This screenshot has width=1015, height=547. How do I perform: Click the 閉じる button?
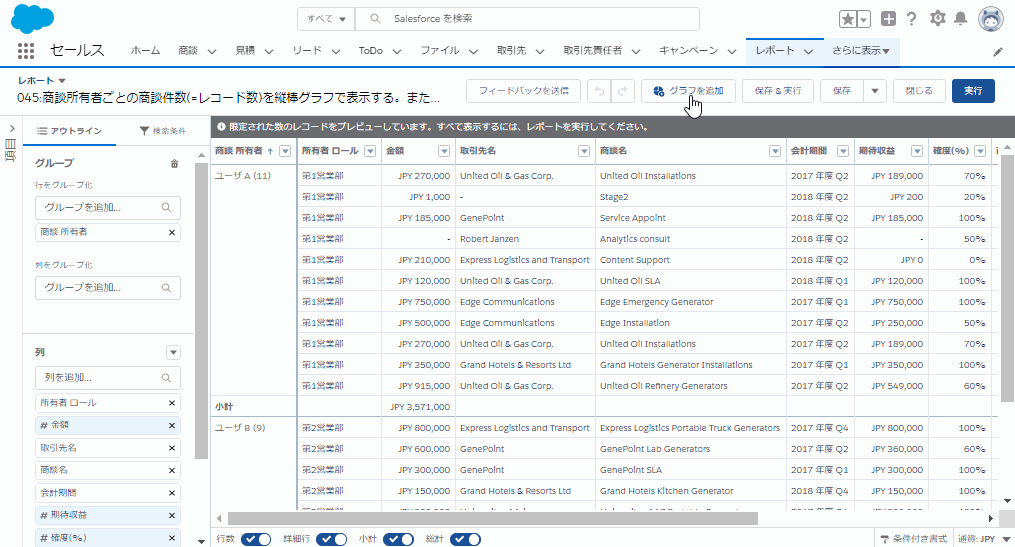(919, 91)
